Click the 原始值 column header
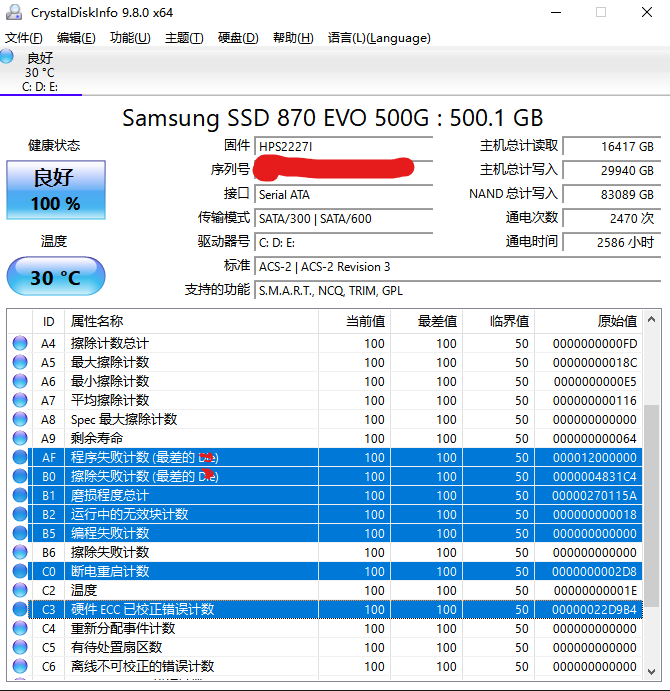Image resolution: width=670 pixels, height=691 pixels. click(x=588, y=321)
